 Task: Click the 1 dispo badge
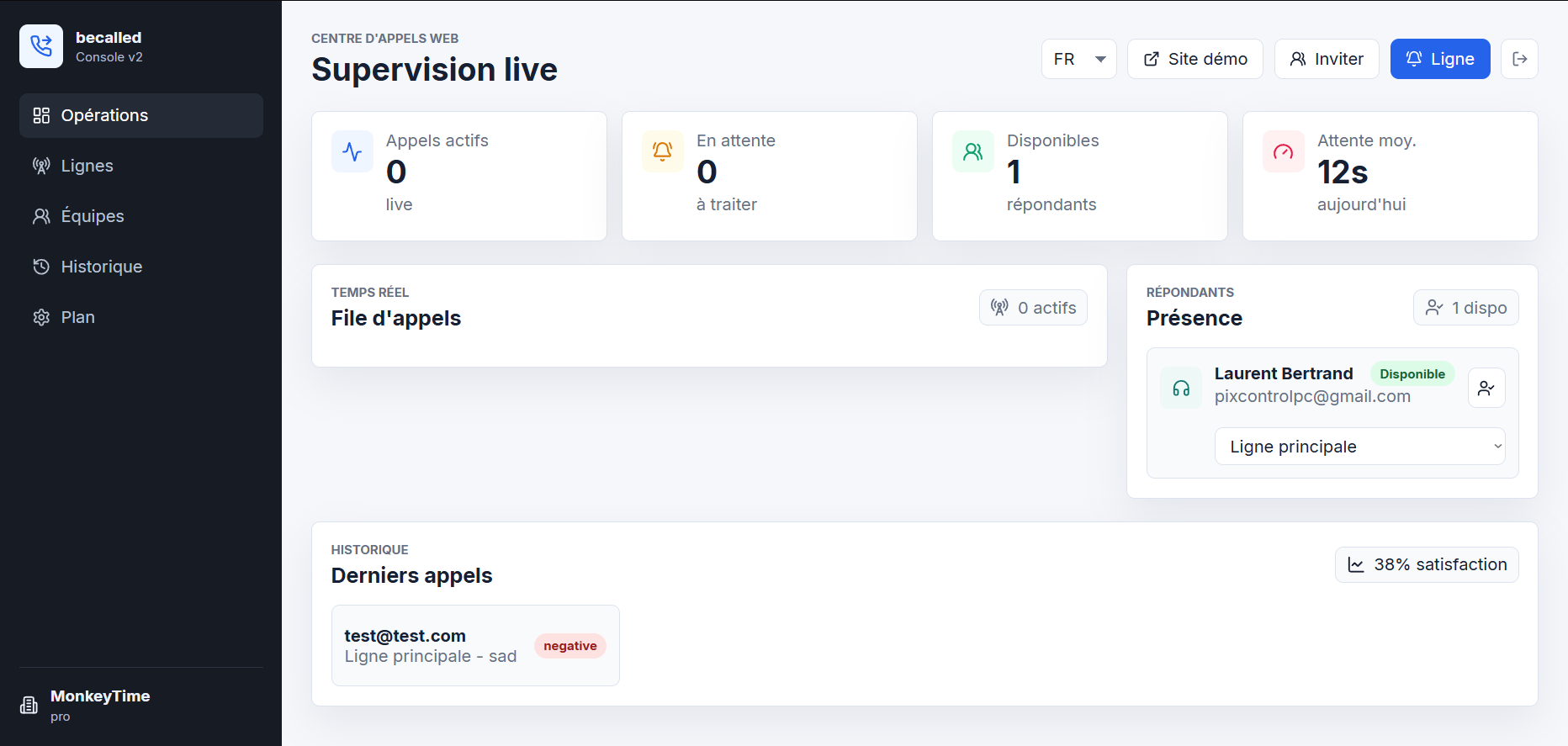point(1466,308)
